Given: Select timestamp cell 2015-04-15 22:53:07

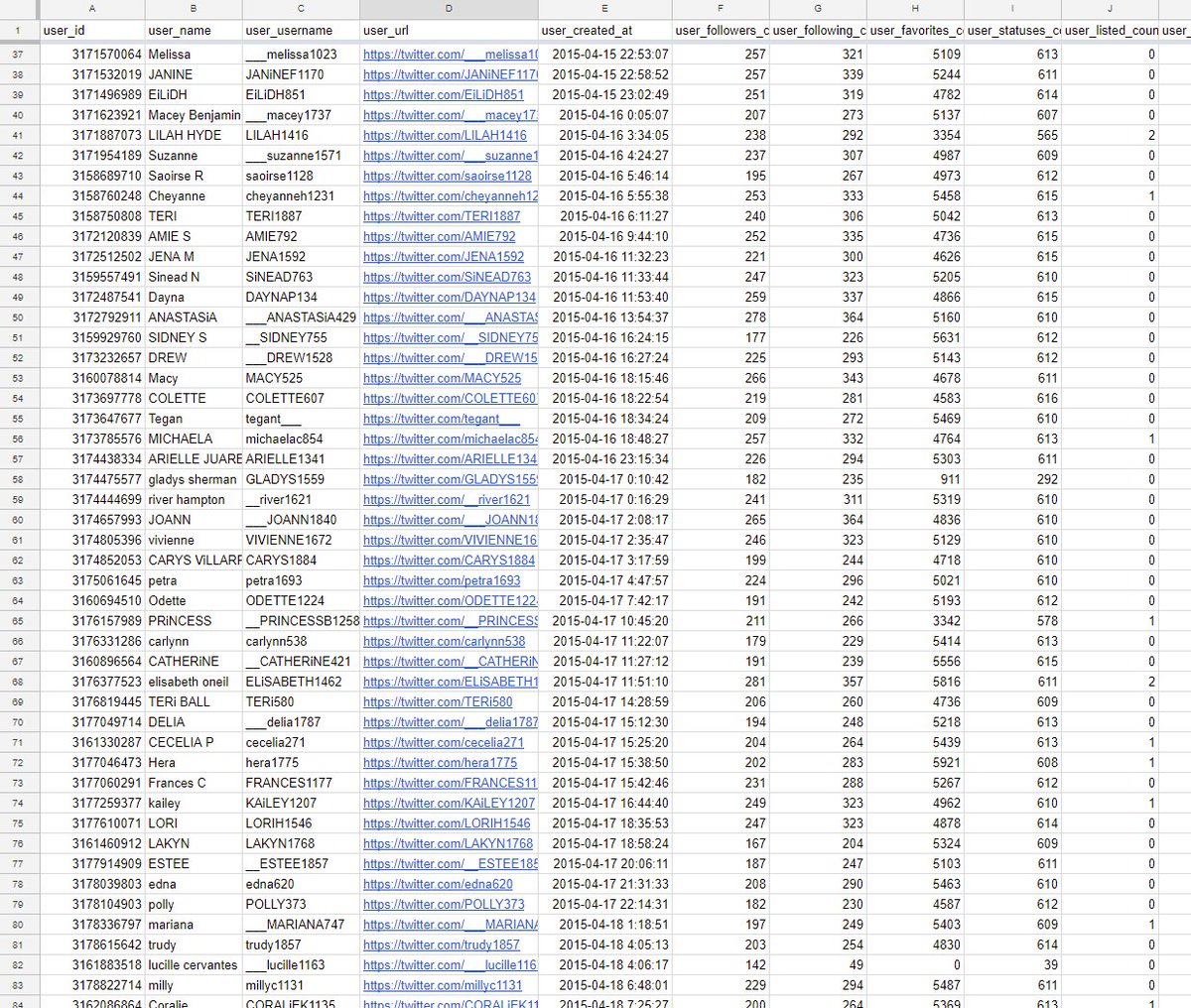Looking at the screenshot, I should click(x=604, y=55).
